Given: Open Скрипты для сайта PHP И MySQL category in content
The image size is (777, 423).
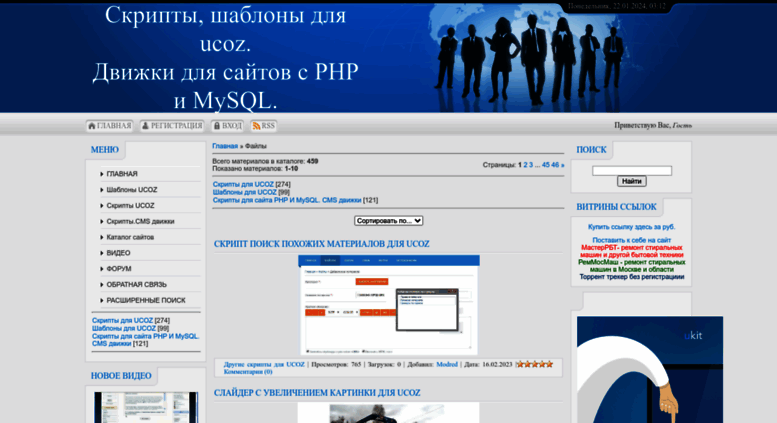Looking at the screenshot, I should tap(287, 200).
